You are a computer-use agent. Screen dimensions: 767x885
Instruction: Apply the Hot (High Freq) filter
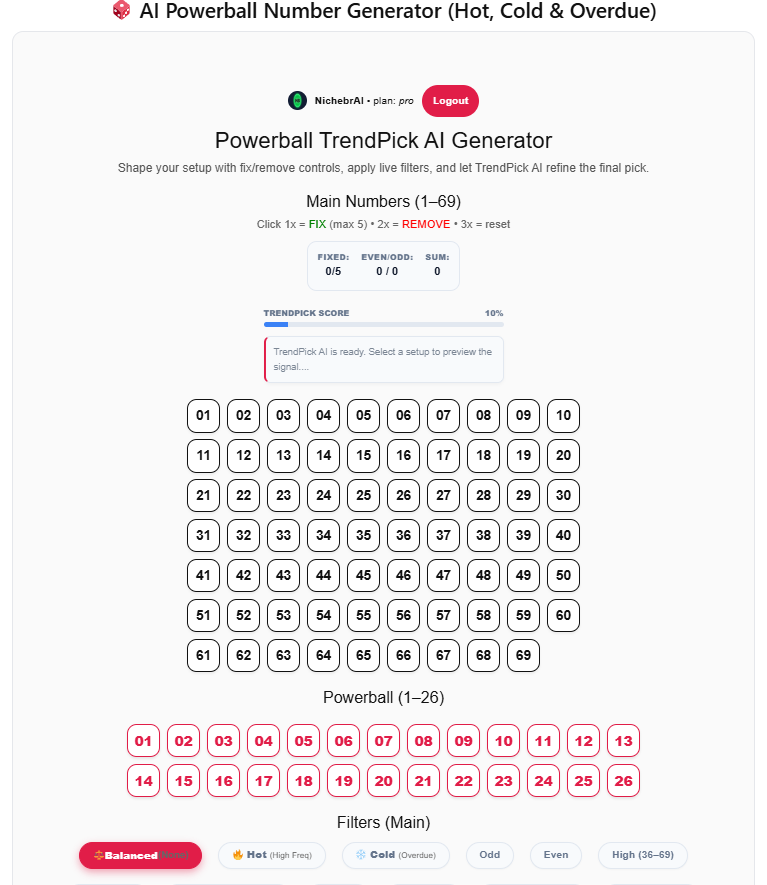[271, 855]
